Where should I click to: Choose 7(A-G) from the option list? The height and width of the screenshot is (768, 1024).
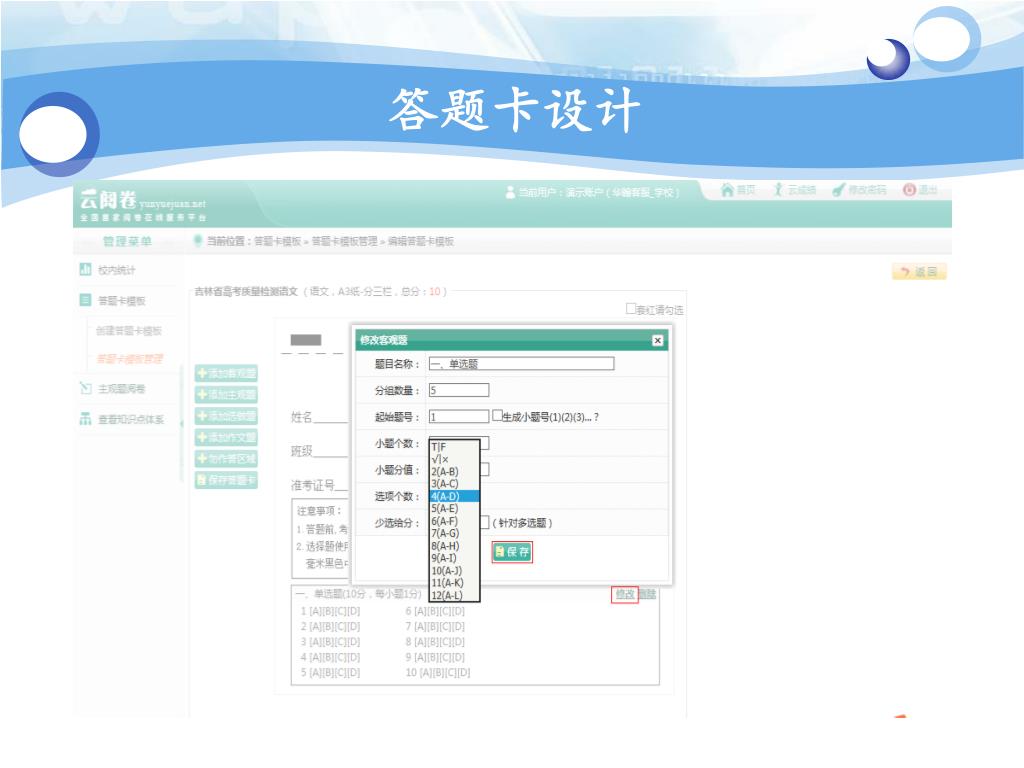click(454, 534)
